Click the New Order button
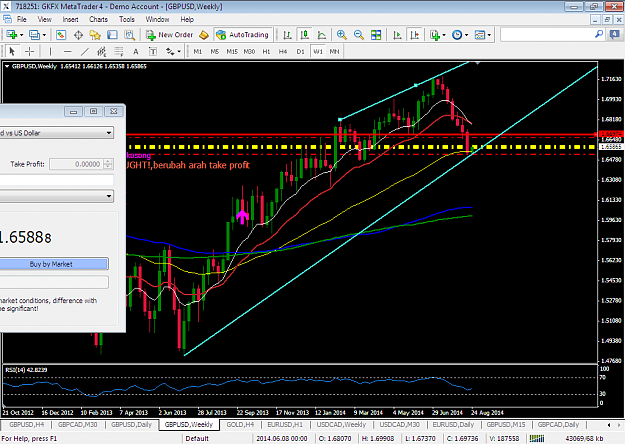The image size is (625, 444). (170, 35)
